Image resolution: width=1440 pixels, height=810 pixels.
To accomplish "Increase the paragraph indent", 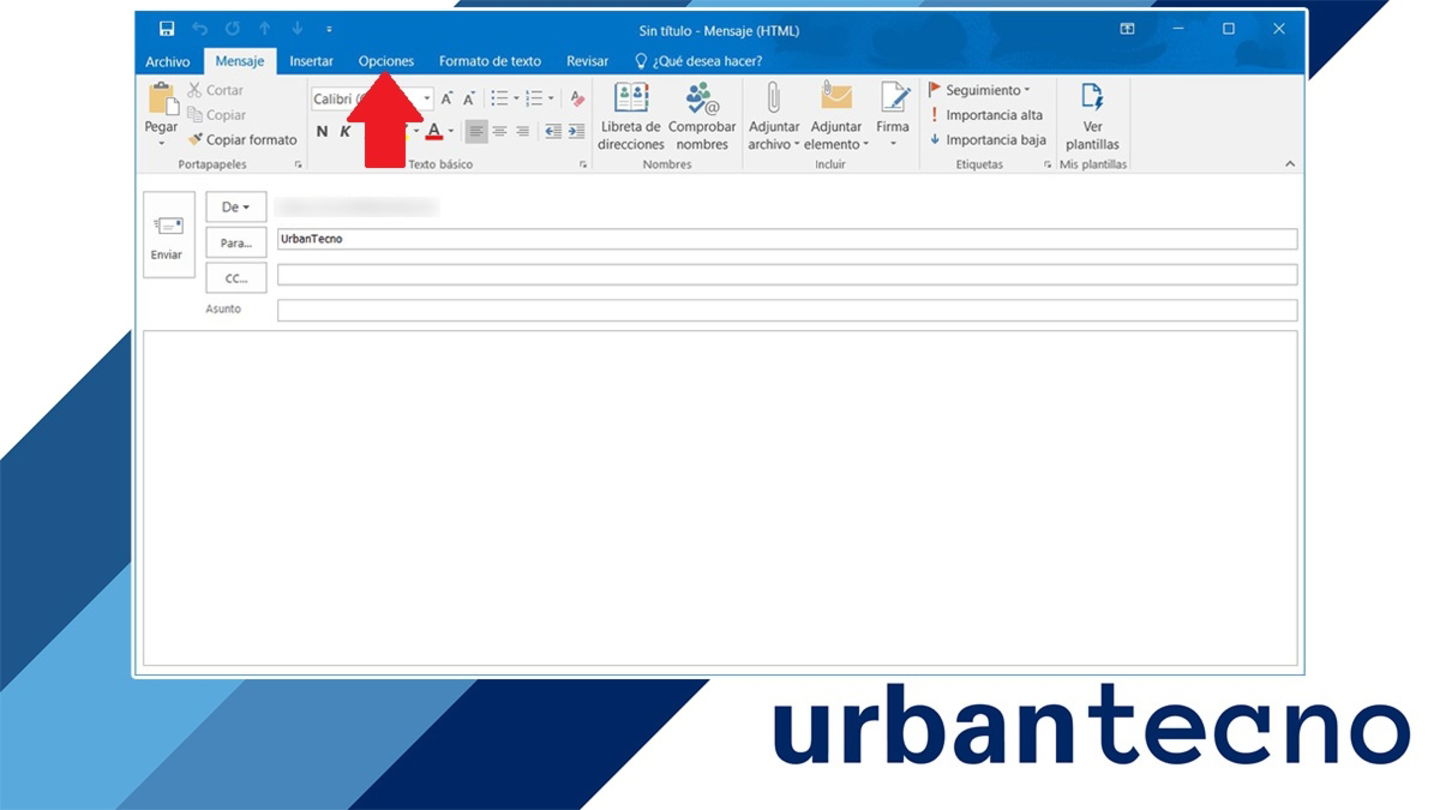I will [x=576, y=131].
